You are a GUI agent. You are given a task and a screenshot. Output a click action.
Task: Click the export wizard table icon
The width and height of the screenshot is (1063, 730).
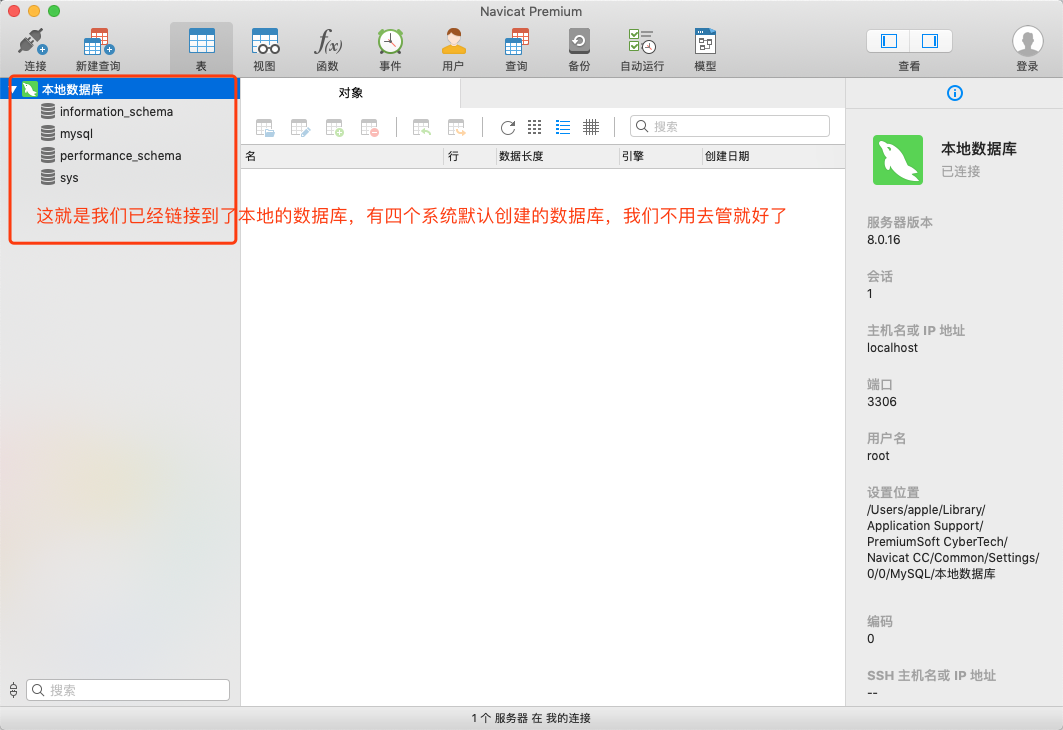(x=457, y=127)
